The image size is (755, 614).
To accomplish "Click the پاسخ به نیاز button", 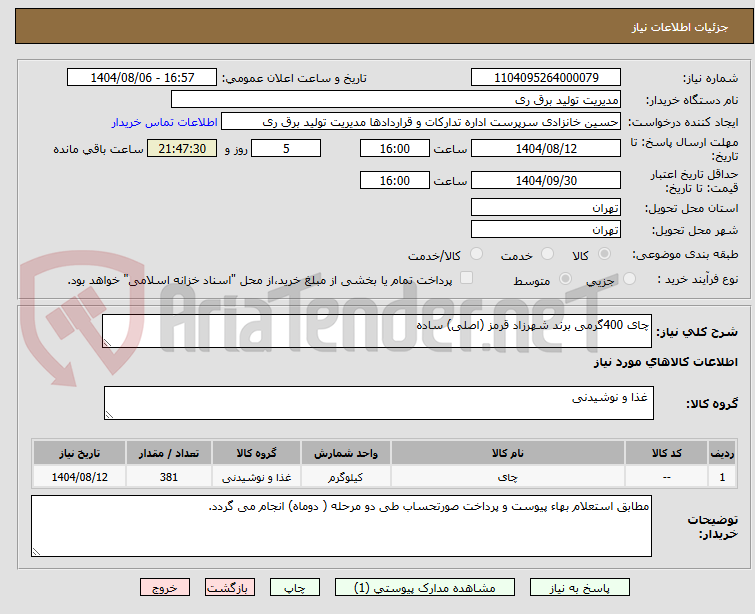I will [x=580, y=588].
